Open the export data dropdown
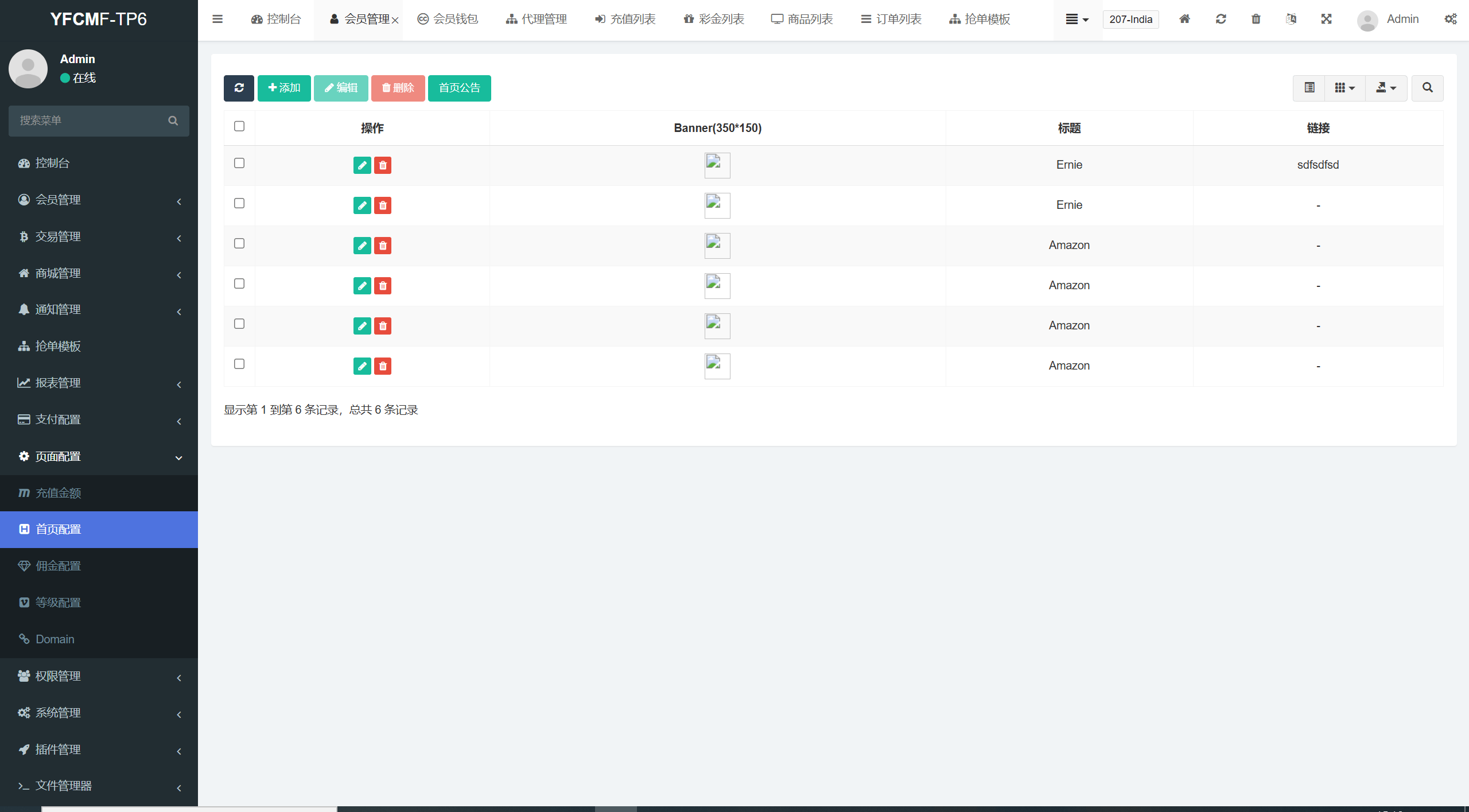Screen dimensions: 1469x812 [1386, 88]
